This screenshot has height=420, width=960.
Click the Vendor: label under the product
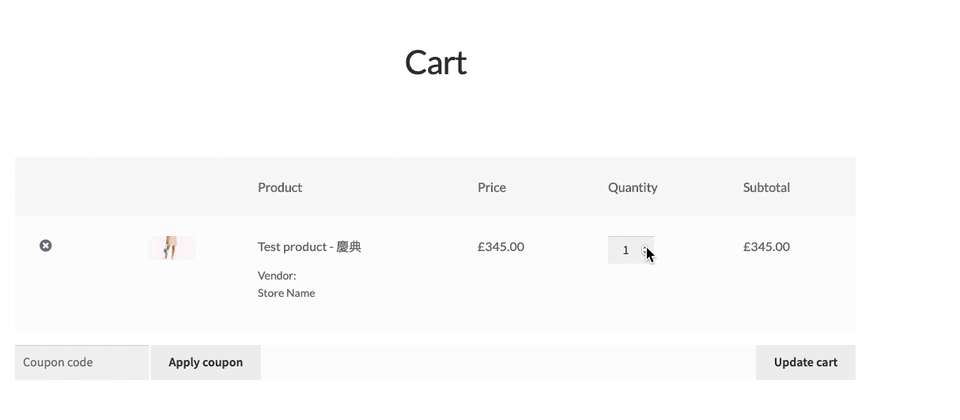coord(277,275)
